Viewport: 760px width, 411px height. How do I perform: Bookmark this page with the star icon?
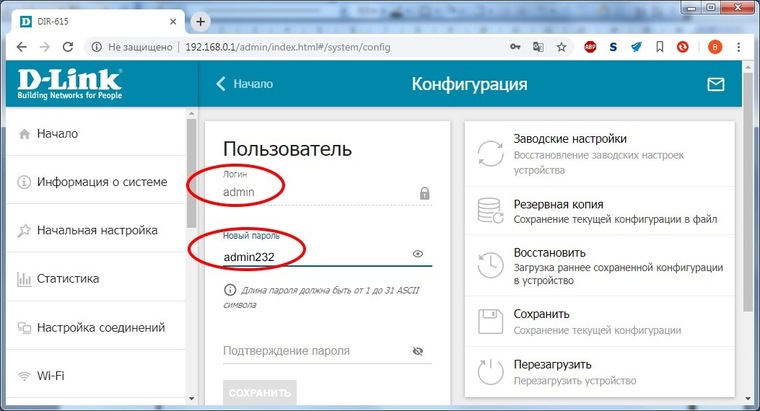[563, 47]
